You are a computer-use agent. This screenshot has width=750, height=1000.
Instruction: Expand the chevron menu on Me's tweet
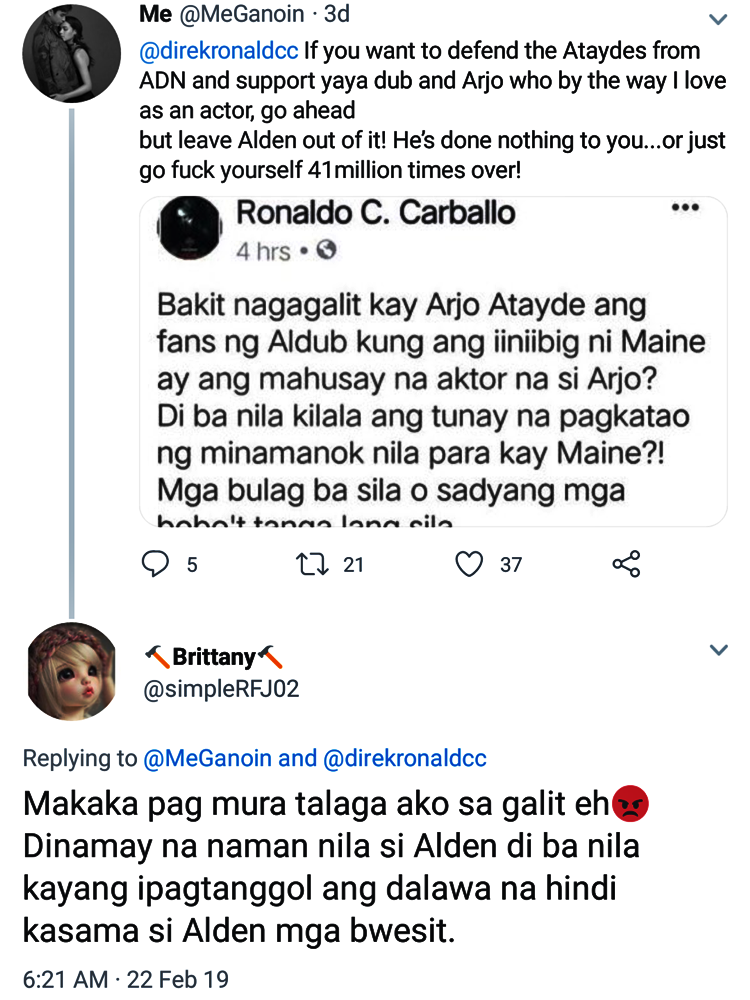click(718, 19)
